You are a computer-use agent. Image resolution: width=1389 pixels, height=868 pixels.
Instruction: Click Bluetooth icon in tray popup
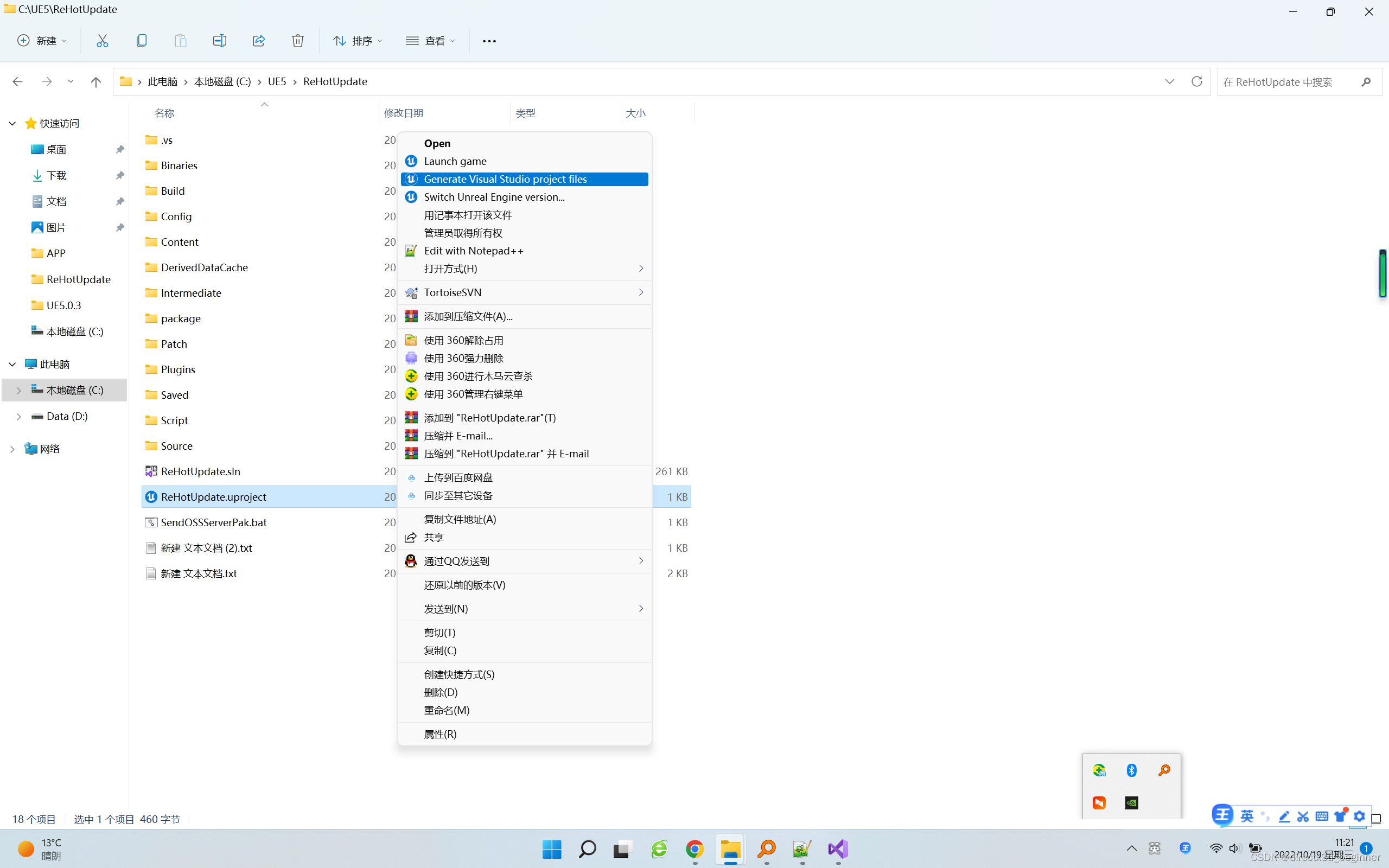click(1131, 770)
